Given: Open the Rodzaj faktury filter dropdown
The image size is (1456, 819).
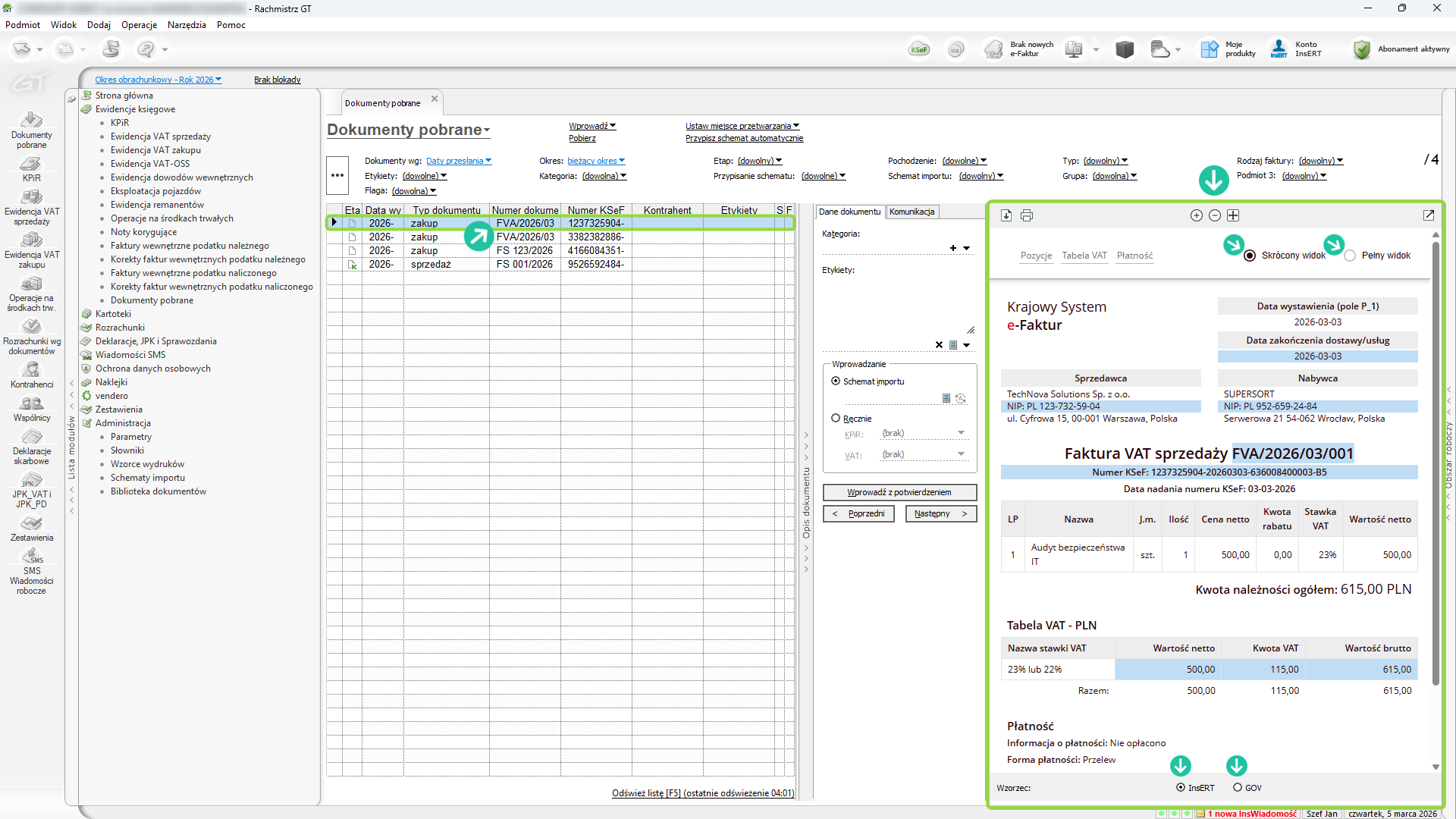Looking at the screenshot, I should [x=1321, y=161].
